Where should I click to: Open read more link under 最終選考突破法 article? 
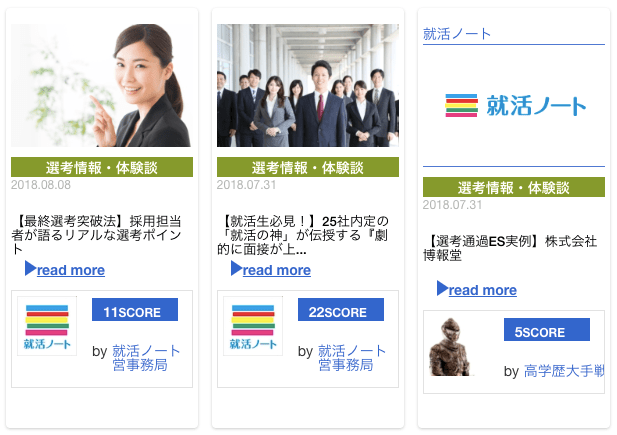coord(71,270)
